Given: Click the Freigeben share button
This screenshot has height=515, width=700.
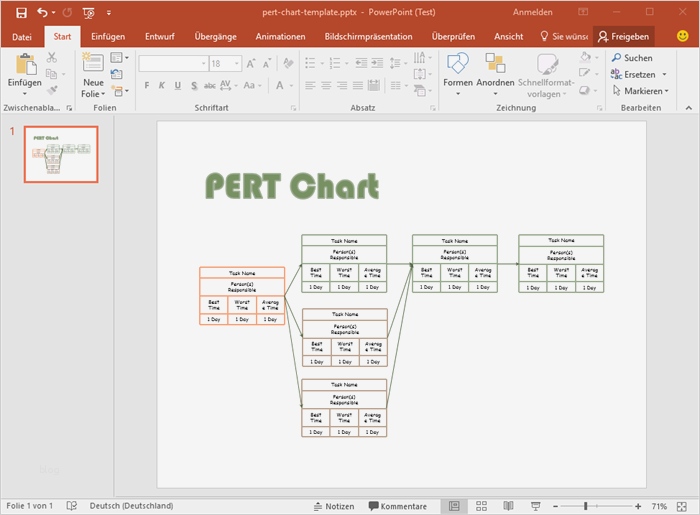Looking at the screenshot, I should [x=623, y=36].
